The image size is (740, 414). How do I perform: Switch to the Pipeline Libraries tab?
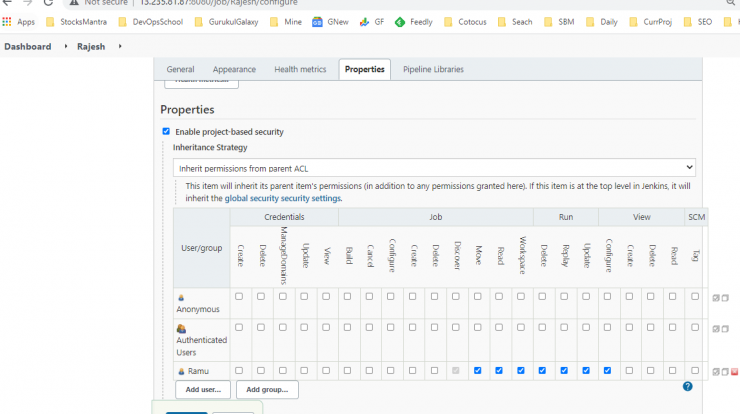click(433, 69)
